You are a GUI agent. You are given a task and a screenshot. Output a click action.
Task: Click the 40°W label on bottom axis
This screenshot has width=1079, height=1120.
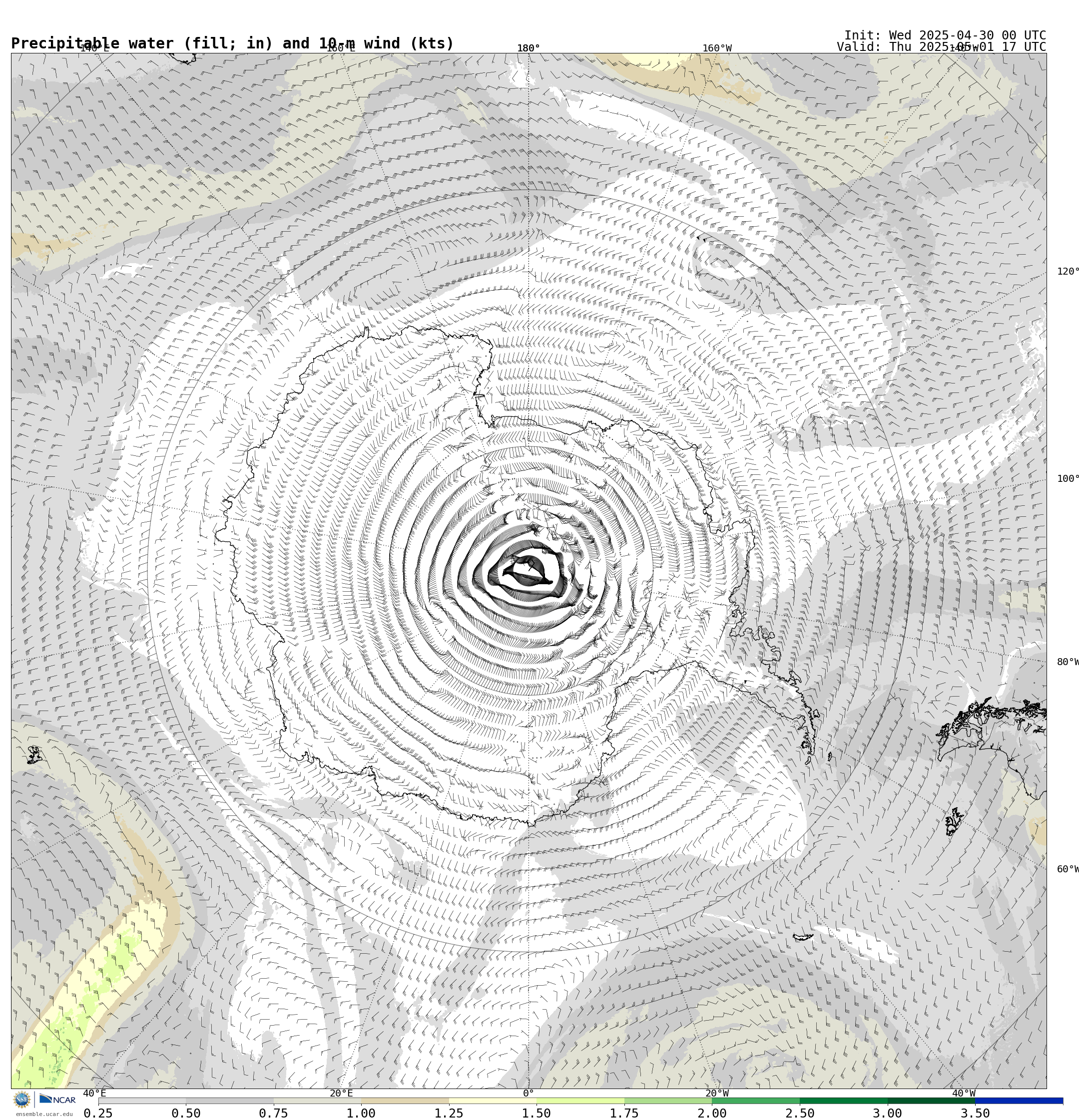point(964,1093)
